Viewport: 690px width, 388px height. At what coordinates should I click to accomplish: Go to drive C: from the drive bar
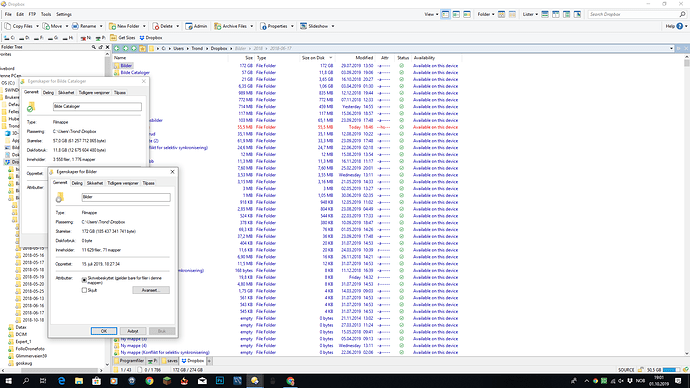pos(9,38)
